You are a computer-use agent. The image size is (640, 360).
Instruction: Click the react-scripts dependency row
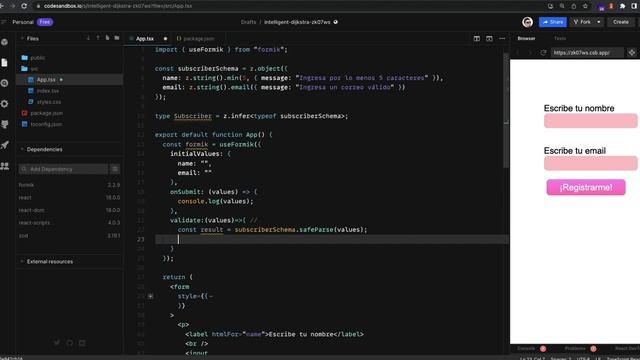point(69,223)
